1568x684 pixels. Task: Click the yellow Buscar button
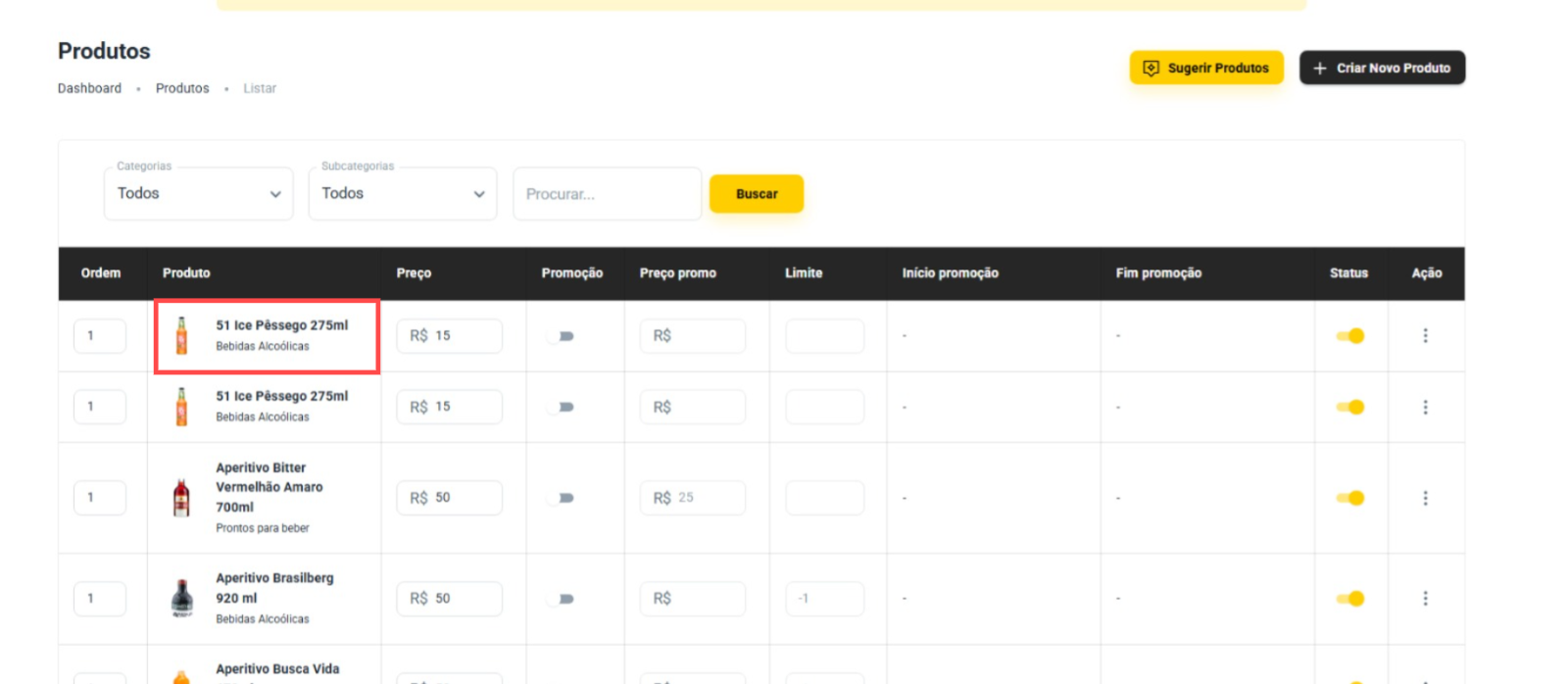tap(757, 194)
